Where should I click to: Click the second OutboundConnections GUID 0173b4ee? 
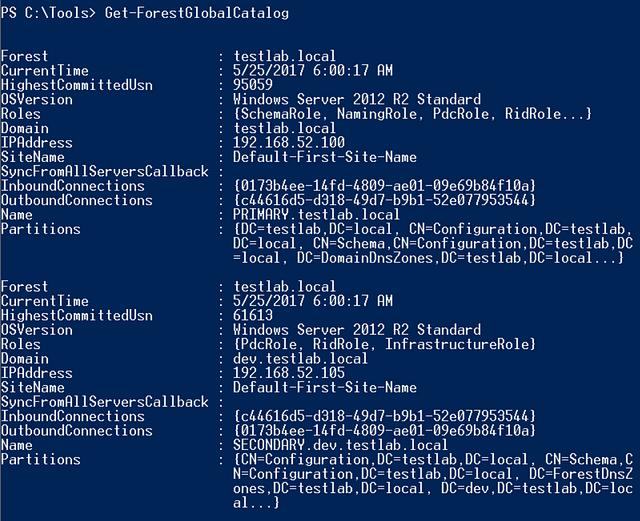point(384,430)
